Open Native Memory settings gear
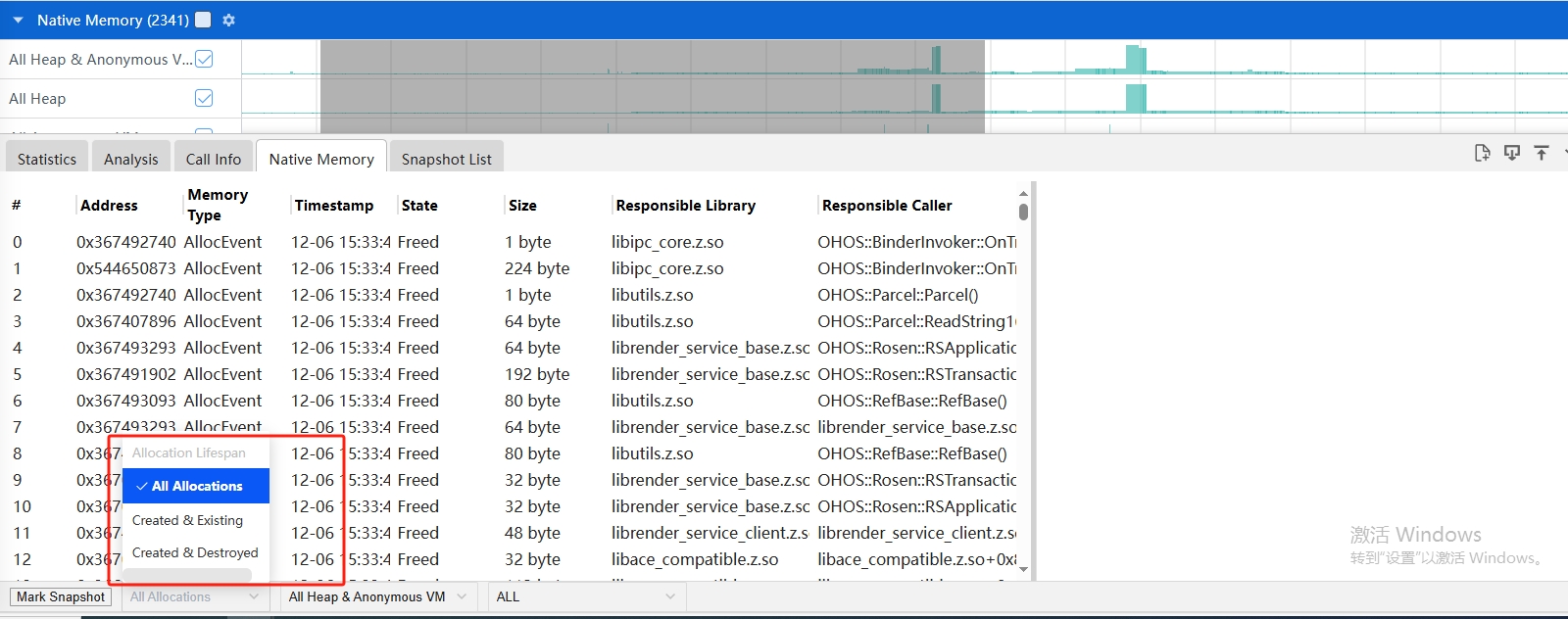This screenshot has width=1568, height=619. click(228, 21)
